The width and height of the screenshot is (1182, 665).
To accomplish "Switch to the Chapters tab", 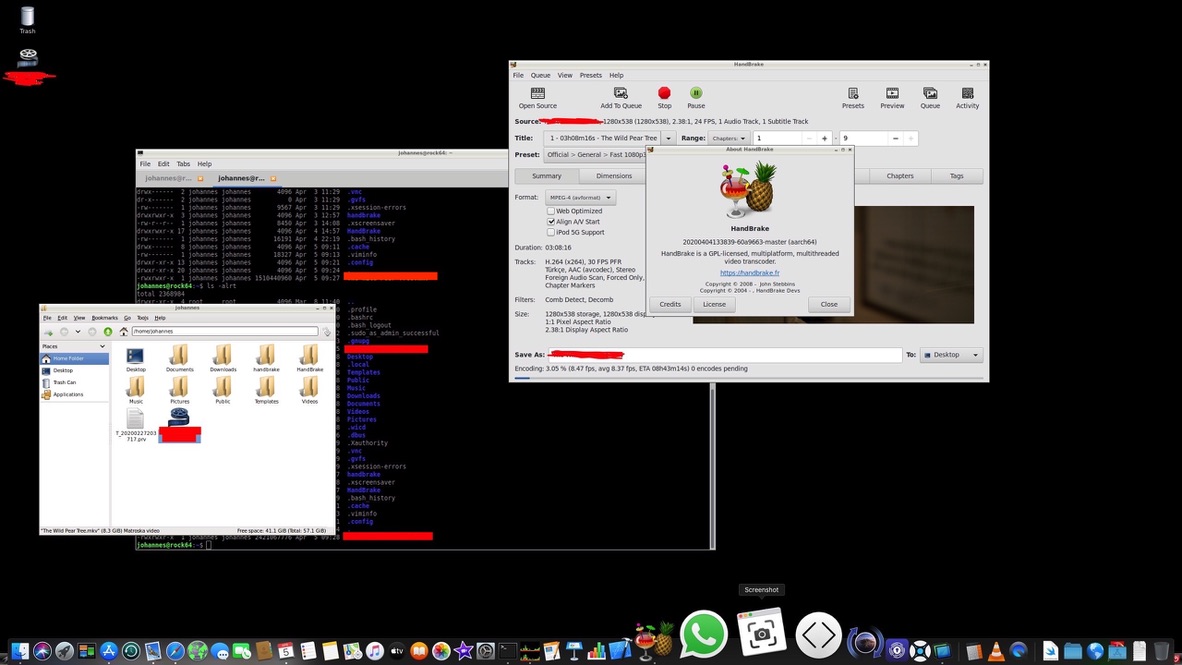I will (899, 176).
